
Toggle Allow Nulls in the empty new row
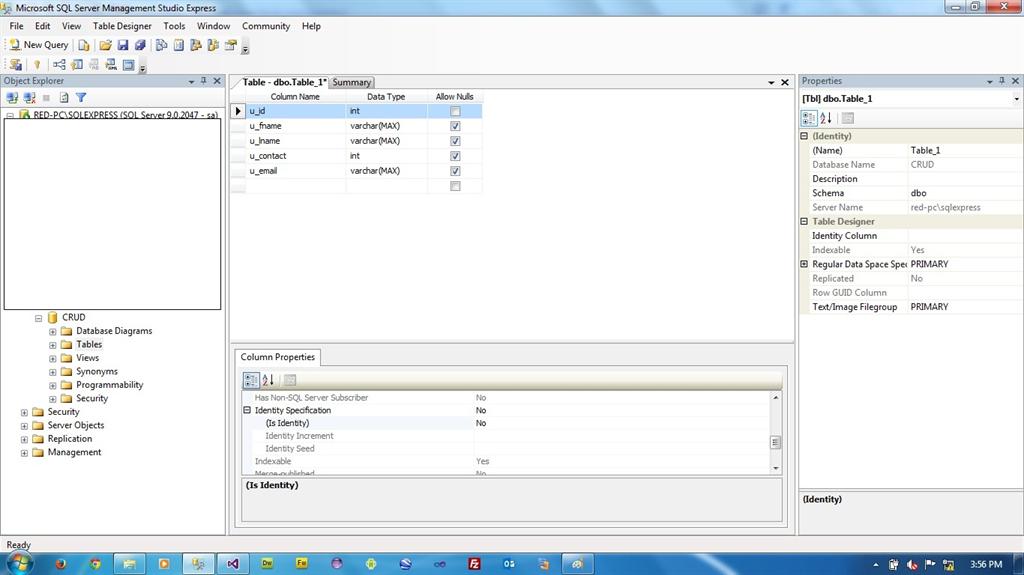(x=455, y=186)
